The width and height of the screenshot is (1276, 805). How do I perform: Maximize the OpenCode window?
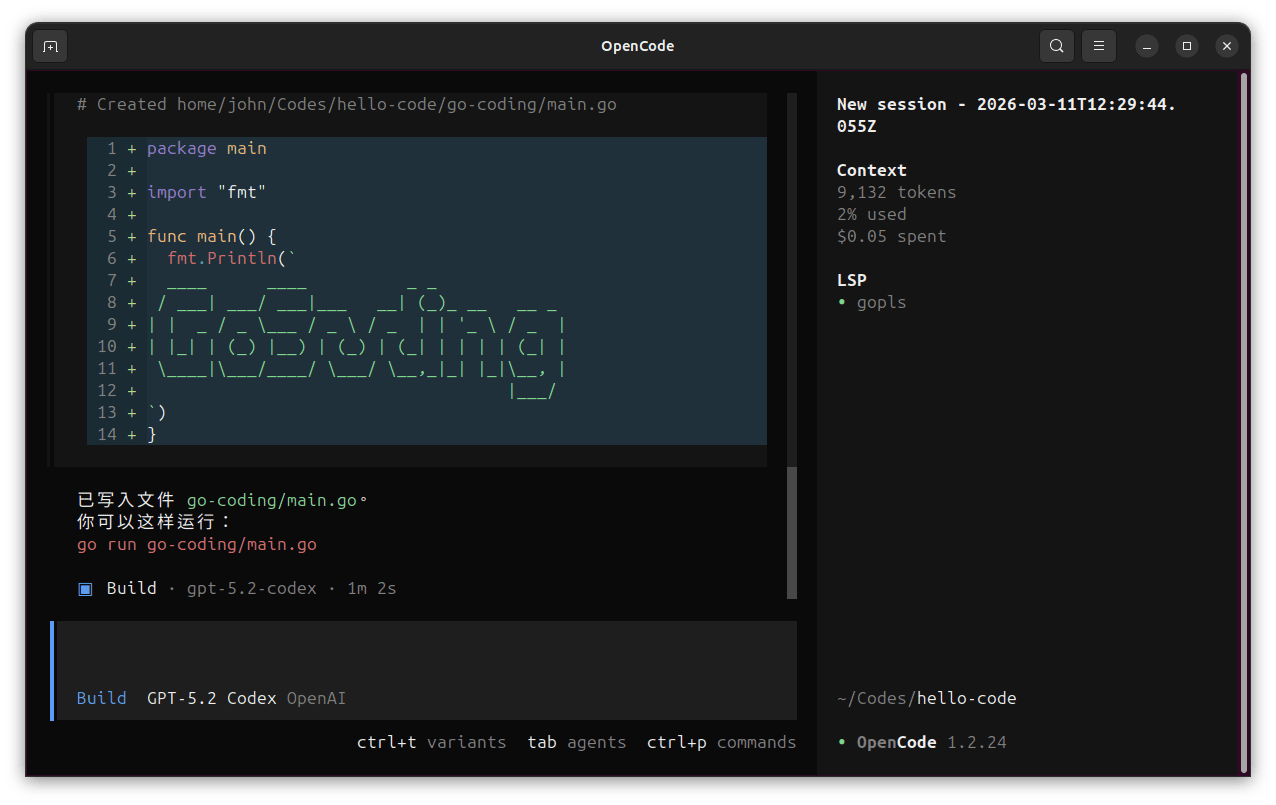(1187, 46)
